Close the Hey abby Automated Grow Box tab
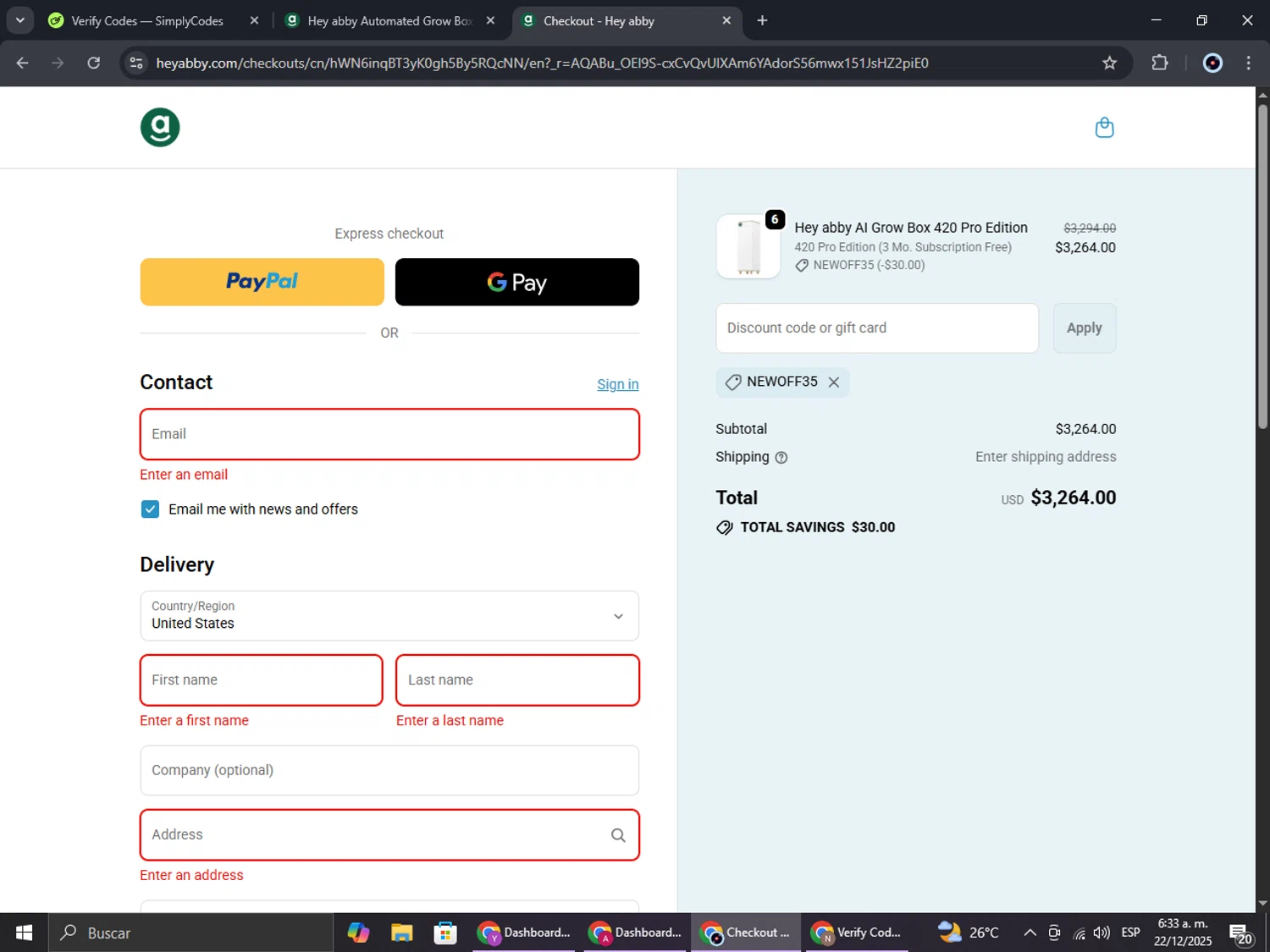The image size is (1270, 952). (490, 20)
